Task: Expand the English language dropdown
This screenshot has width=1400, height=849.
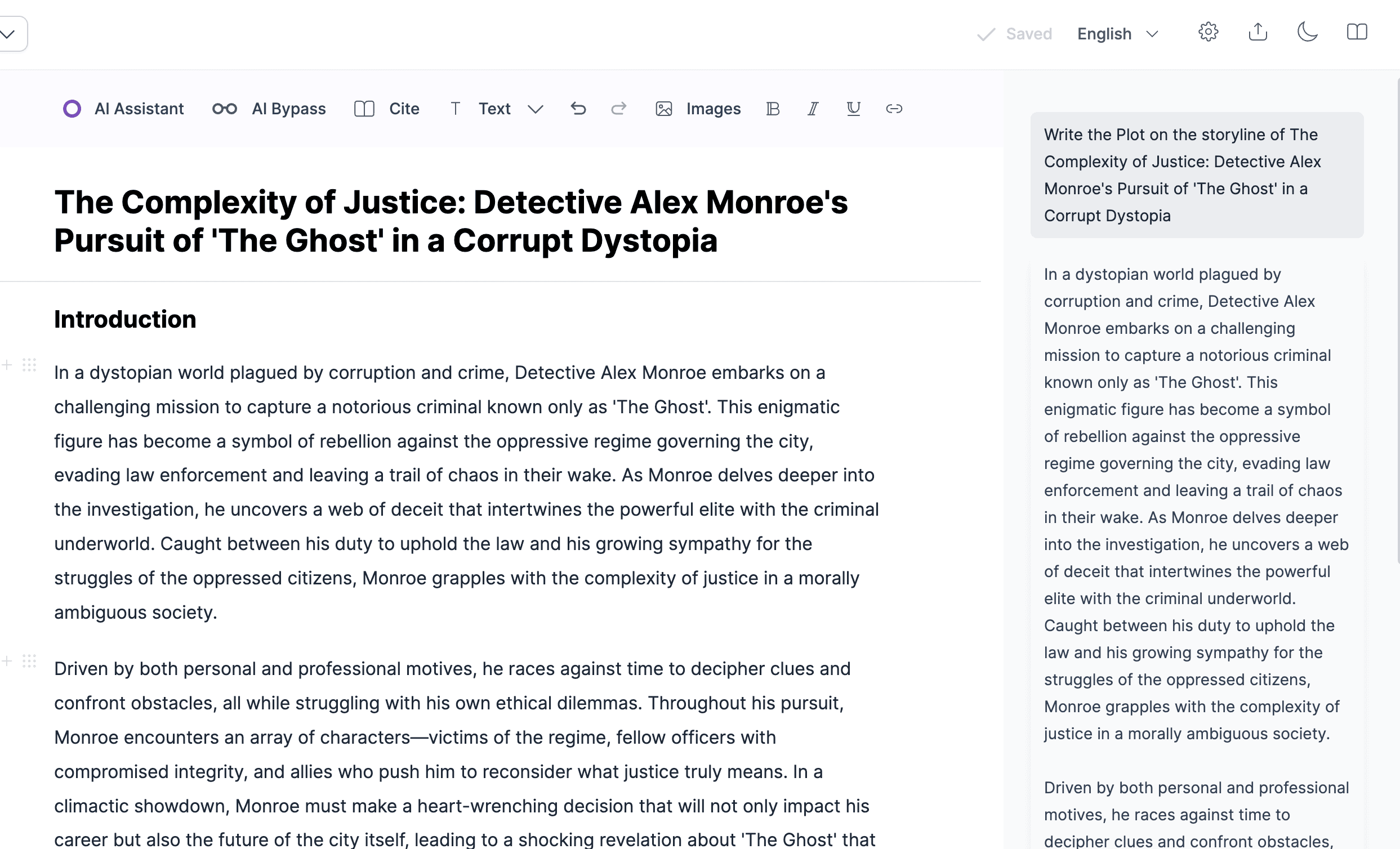Action: (x=1118, y=34)
